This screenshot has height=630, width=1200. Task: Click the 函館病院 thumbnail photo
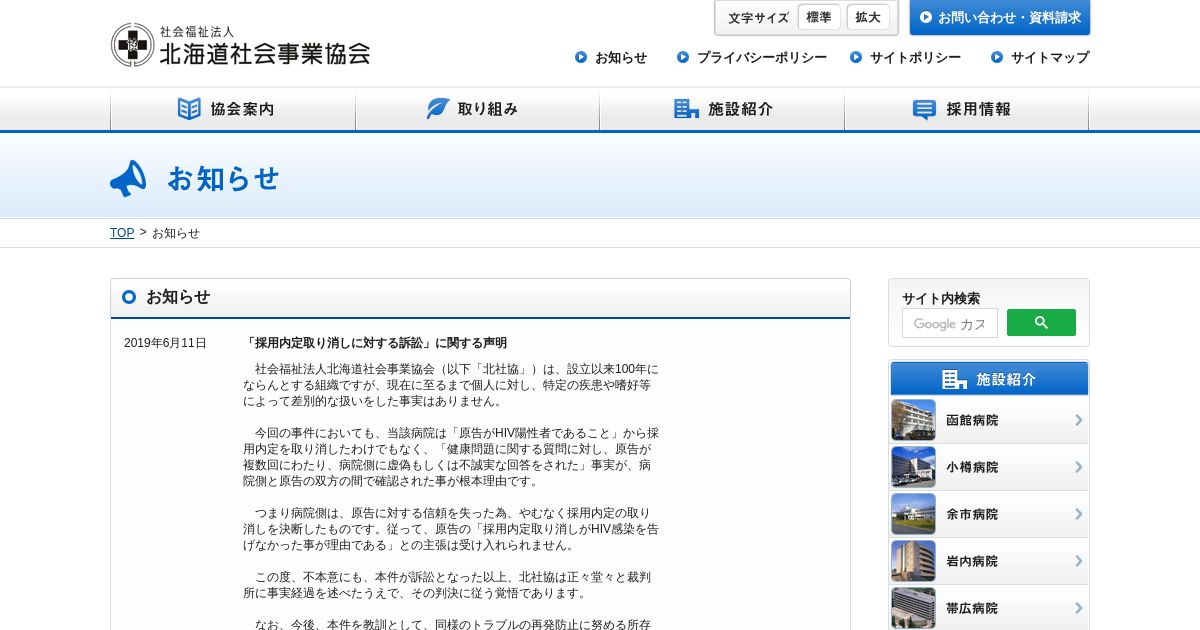point(914,420)
